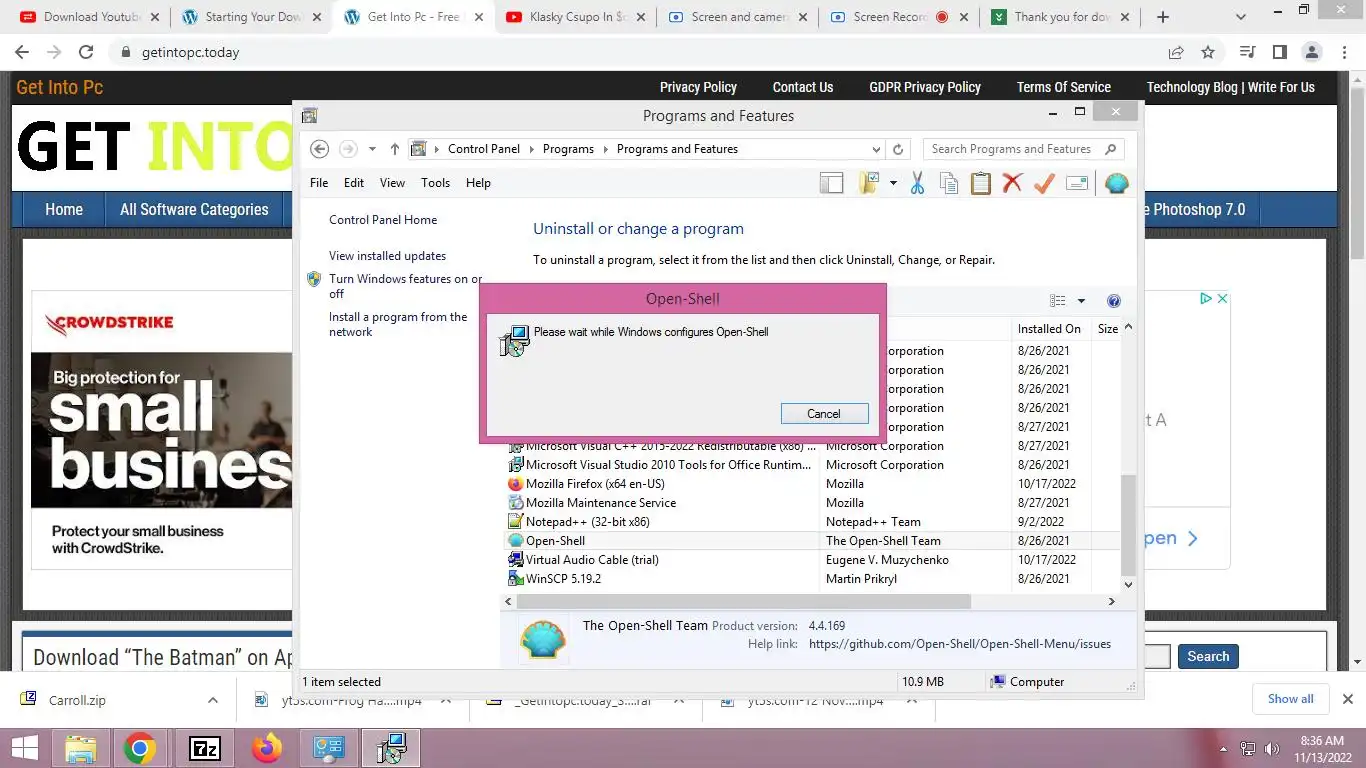This screenshot has width=1366, height=768.
Task: Click the Windows Installer taskbar icon
Action: 390,748
